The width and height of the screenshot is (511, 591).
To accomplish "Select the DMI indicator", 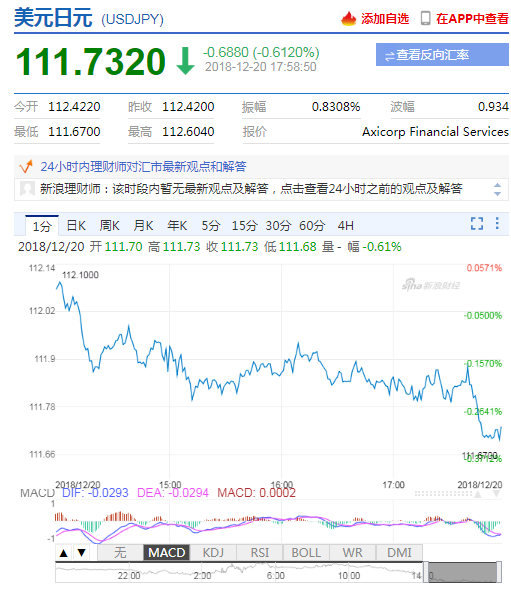I will pos(399,553).
